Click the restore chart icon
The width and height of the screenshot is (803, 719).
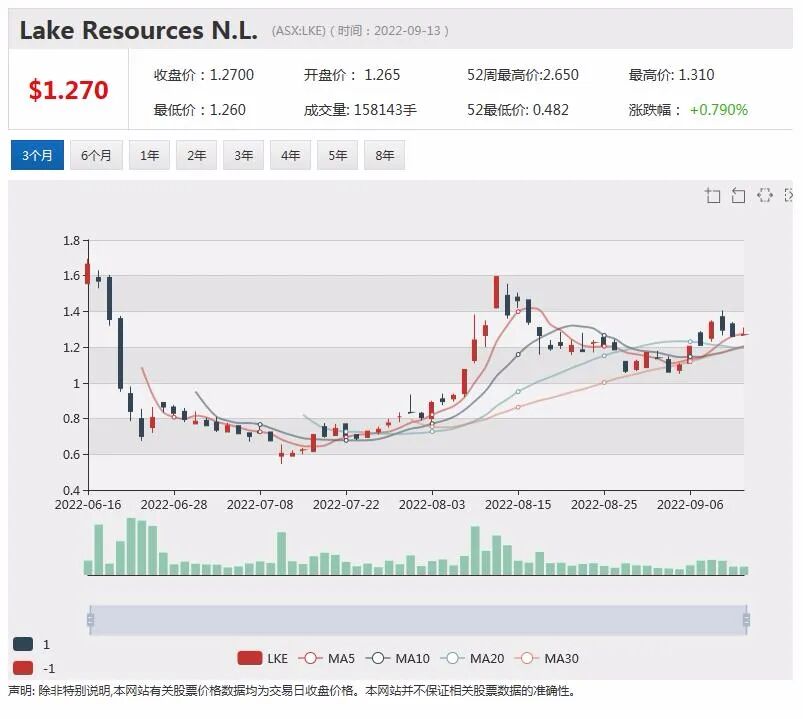[765, 195]
